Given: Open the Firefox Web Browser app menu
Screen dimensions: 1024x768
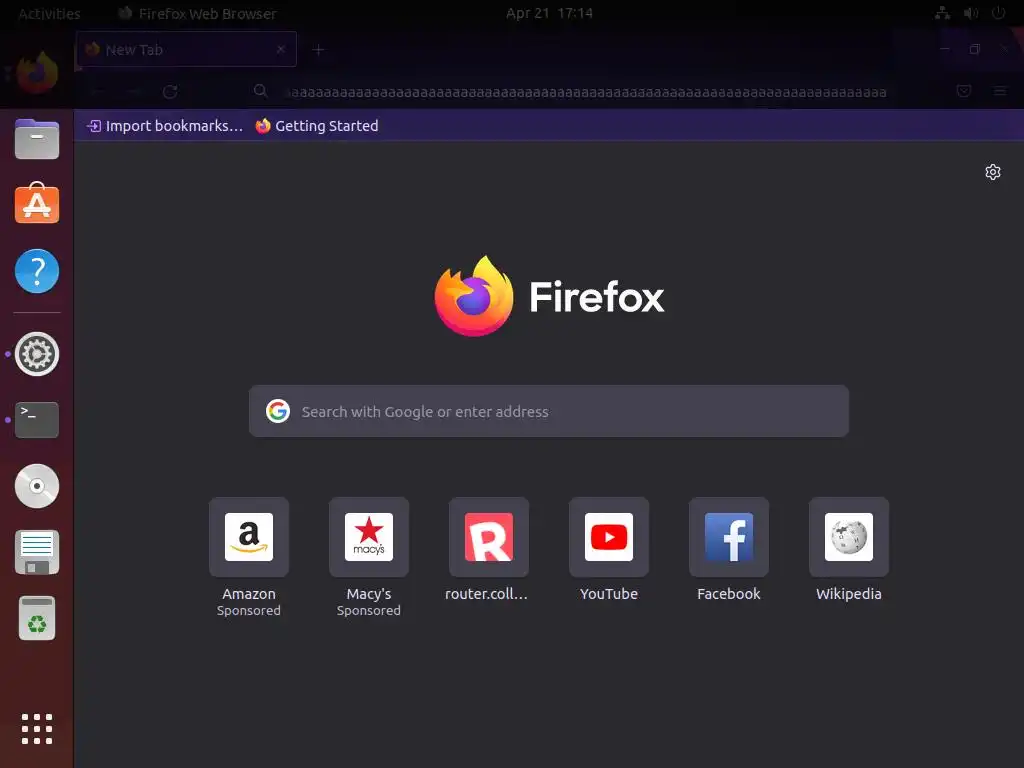Looking at the screenshot, I should [197, 14].
